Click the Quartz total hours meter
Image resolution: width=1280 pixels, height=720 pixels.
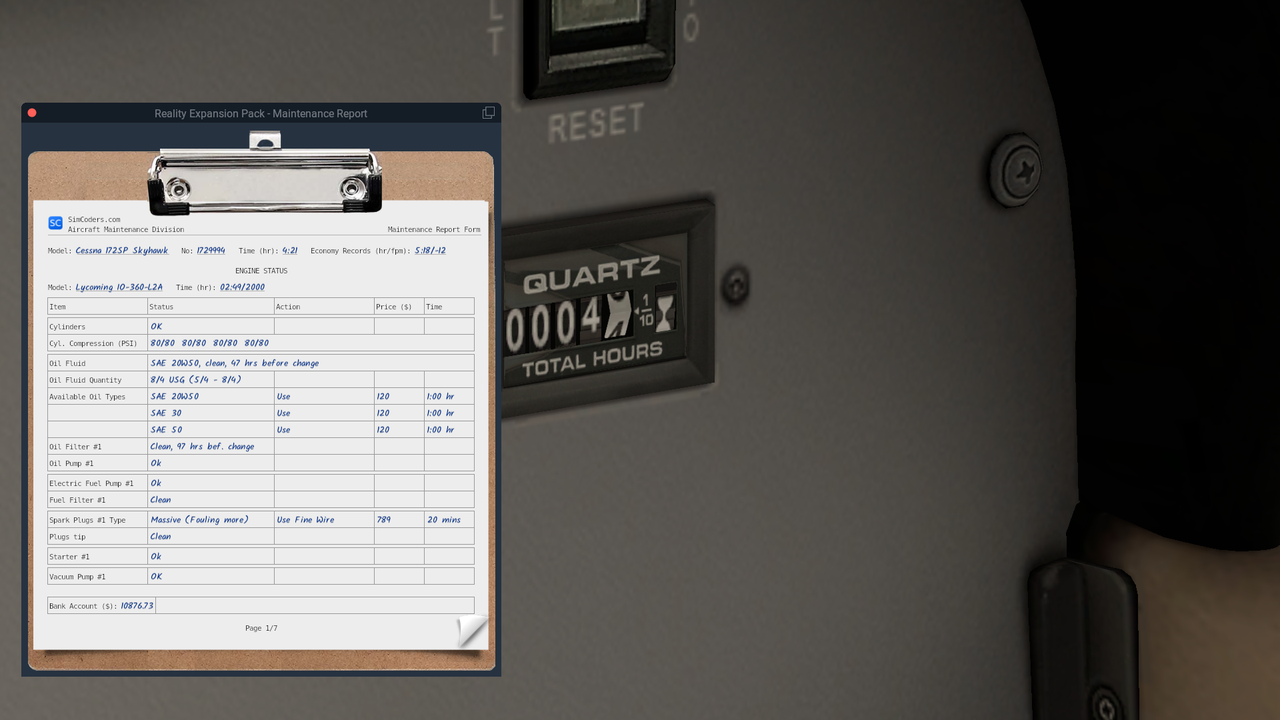click(606, 306)
